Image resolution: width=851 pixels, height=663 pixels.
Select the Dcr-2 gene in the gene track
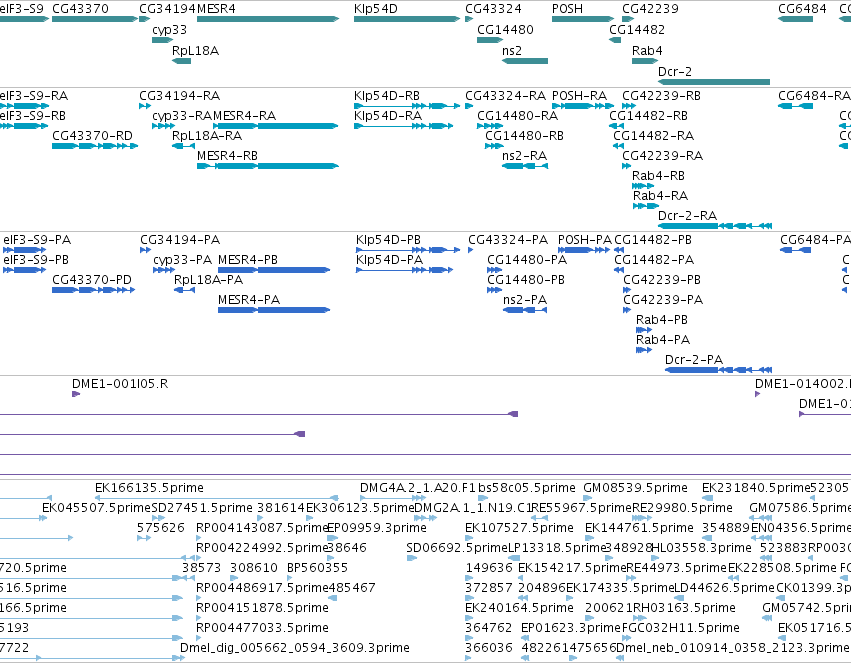click(714, 82)
